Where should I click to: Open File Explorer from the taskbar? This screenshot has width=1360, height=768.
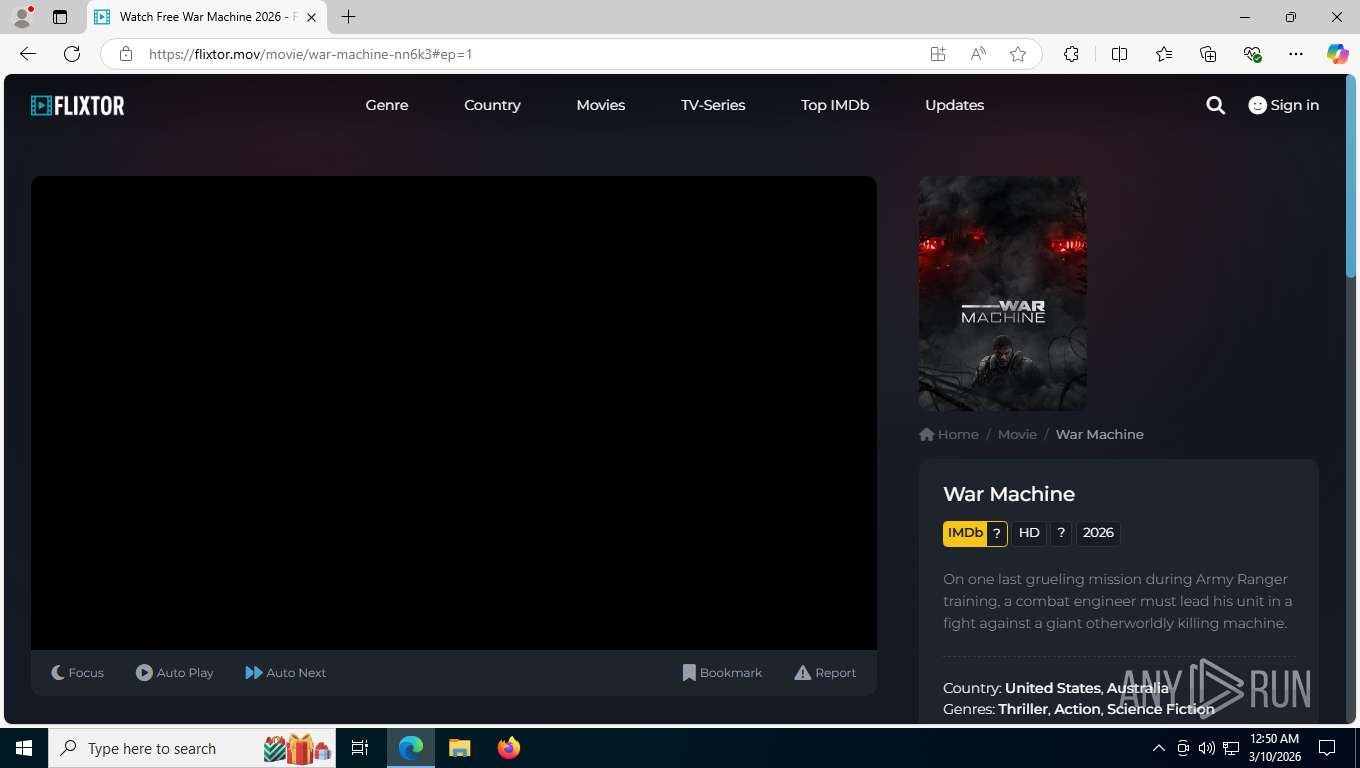[459, 748]
